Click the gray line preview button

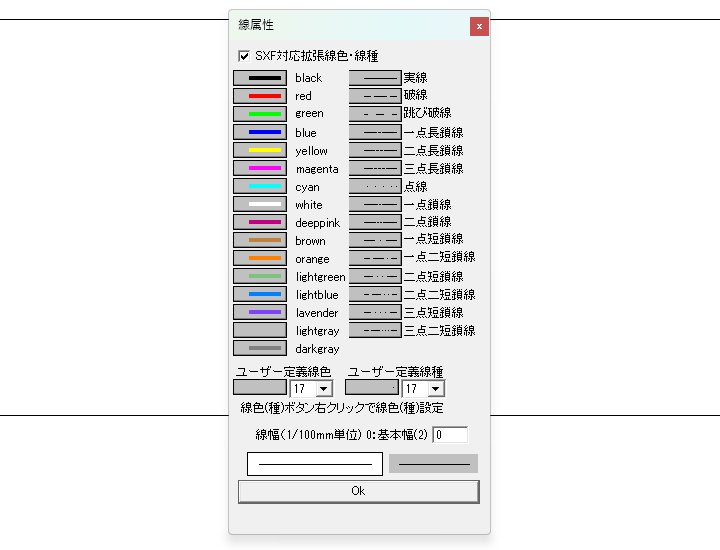coord(433,464)
